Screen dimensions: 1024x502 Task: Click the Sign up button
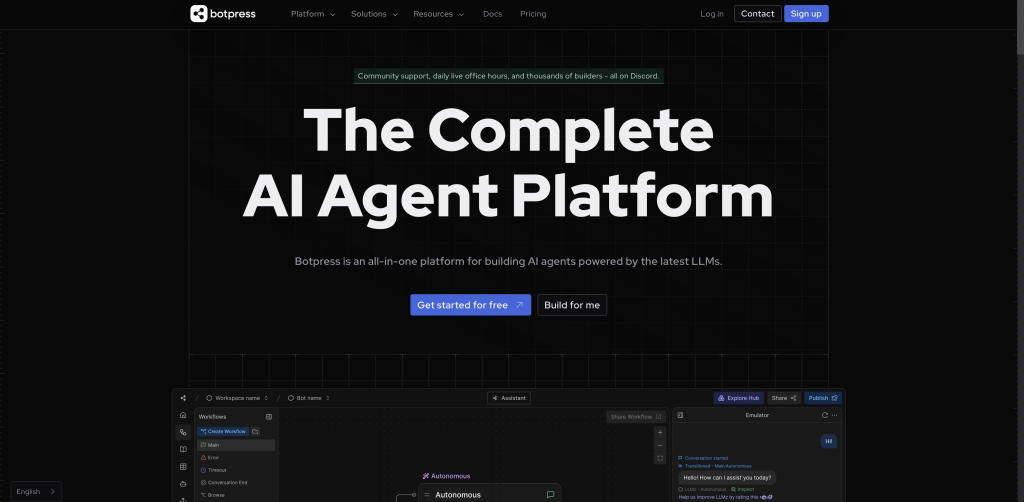pyautogui.click(x=806, y=14)
